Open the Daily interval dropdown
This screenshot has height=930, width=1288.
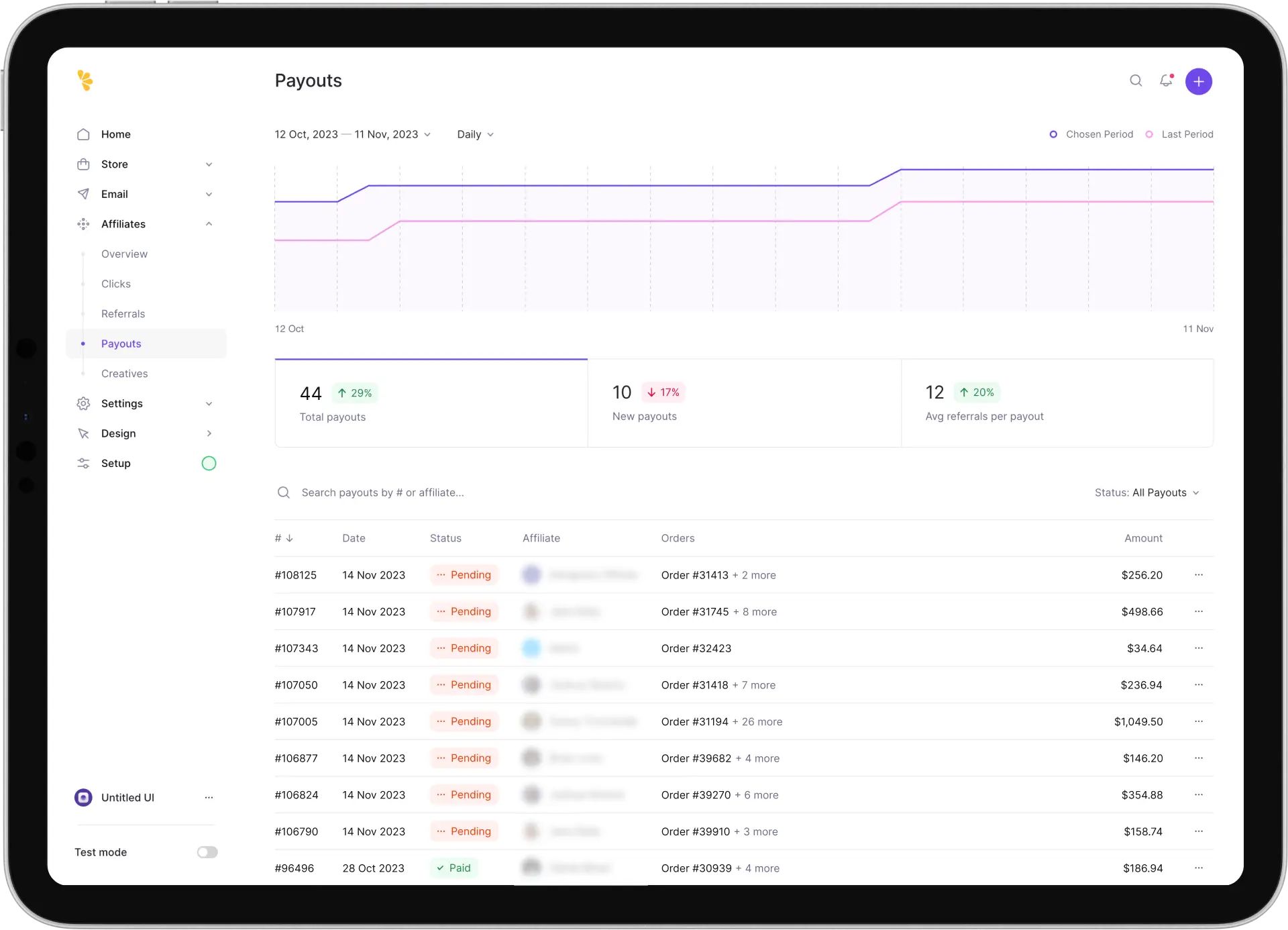(475, 134)
